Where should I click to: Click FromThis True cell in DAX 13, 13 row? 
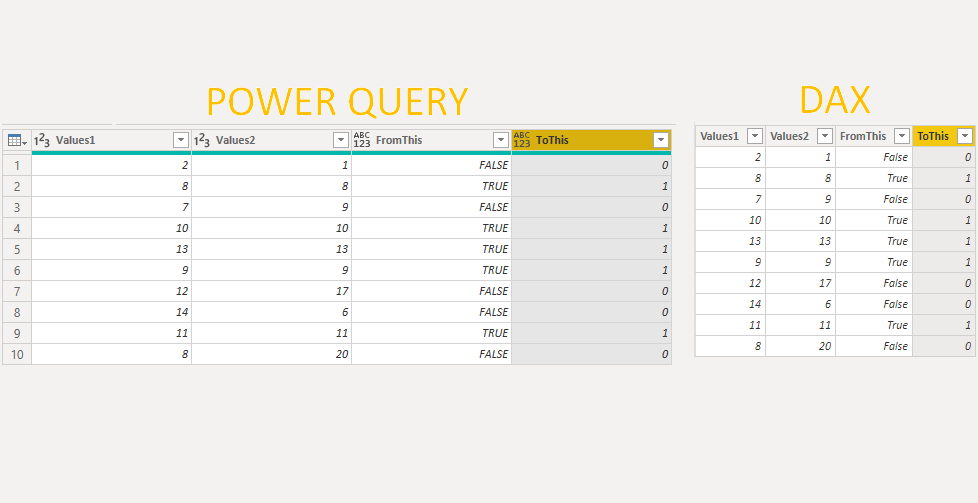[x=874, y=242]
